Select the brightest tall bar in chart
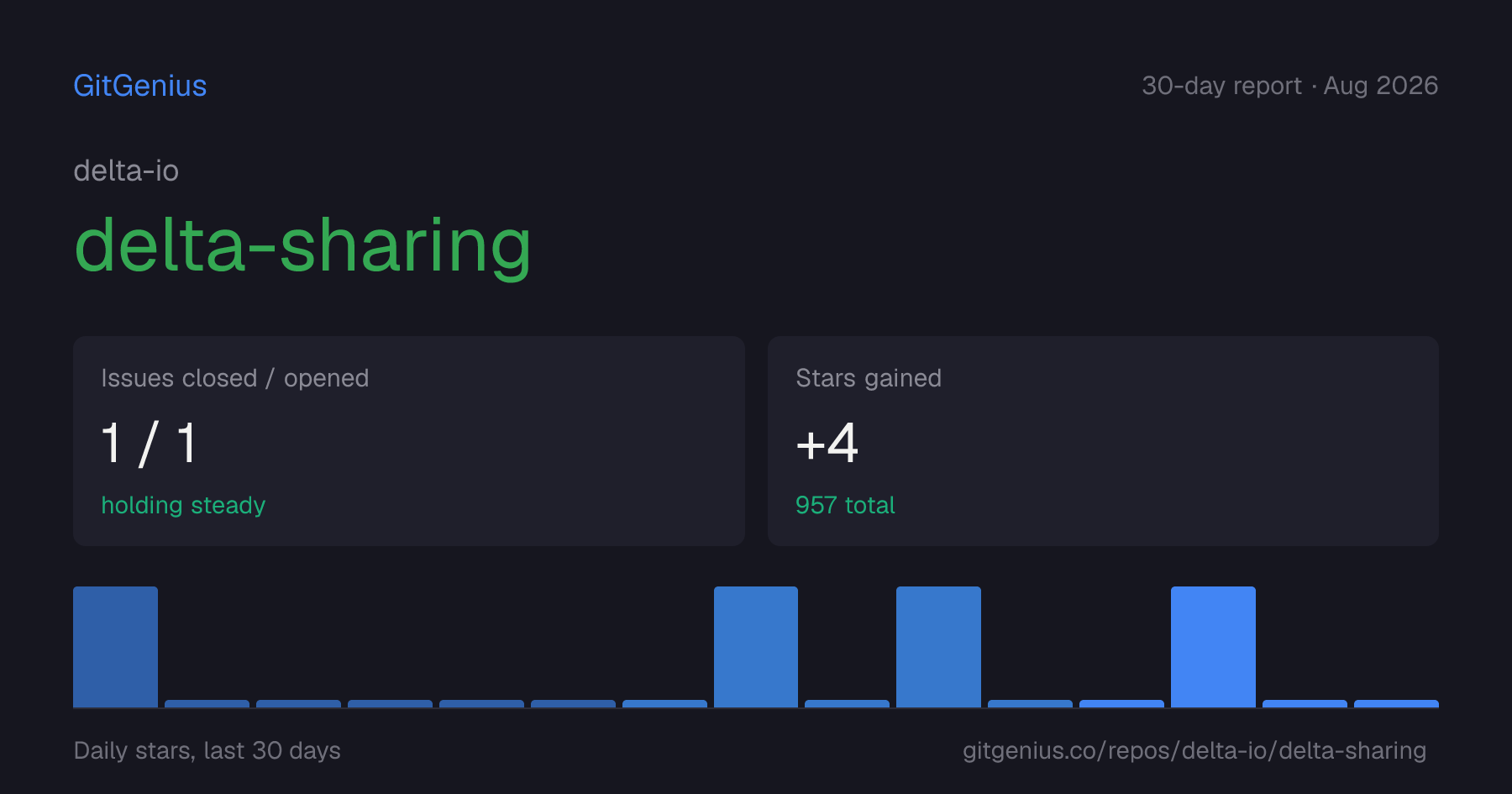 click(x=1213, y=647)
